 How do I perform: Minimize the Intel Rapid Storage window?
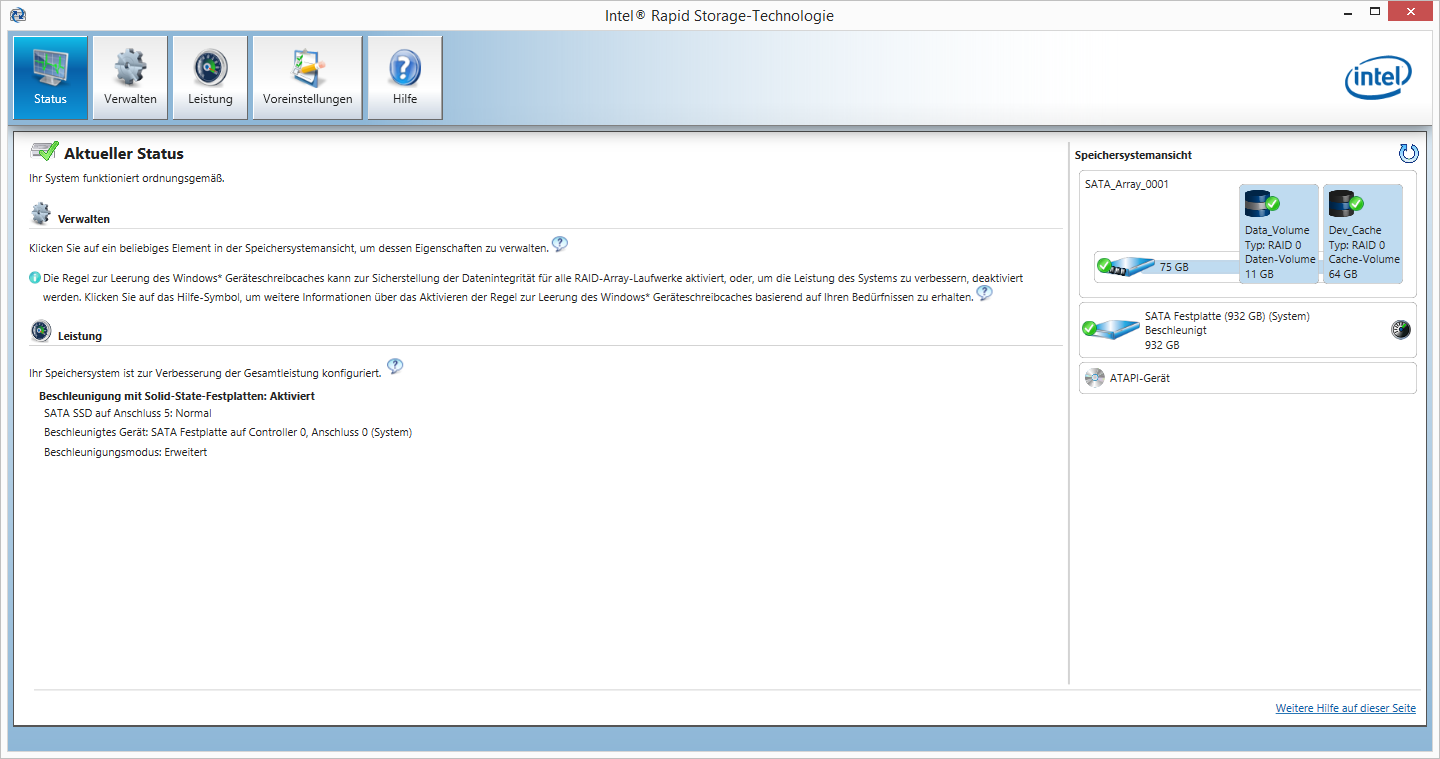pos(1347,11)
